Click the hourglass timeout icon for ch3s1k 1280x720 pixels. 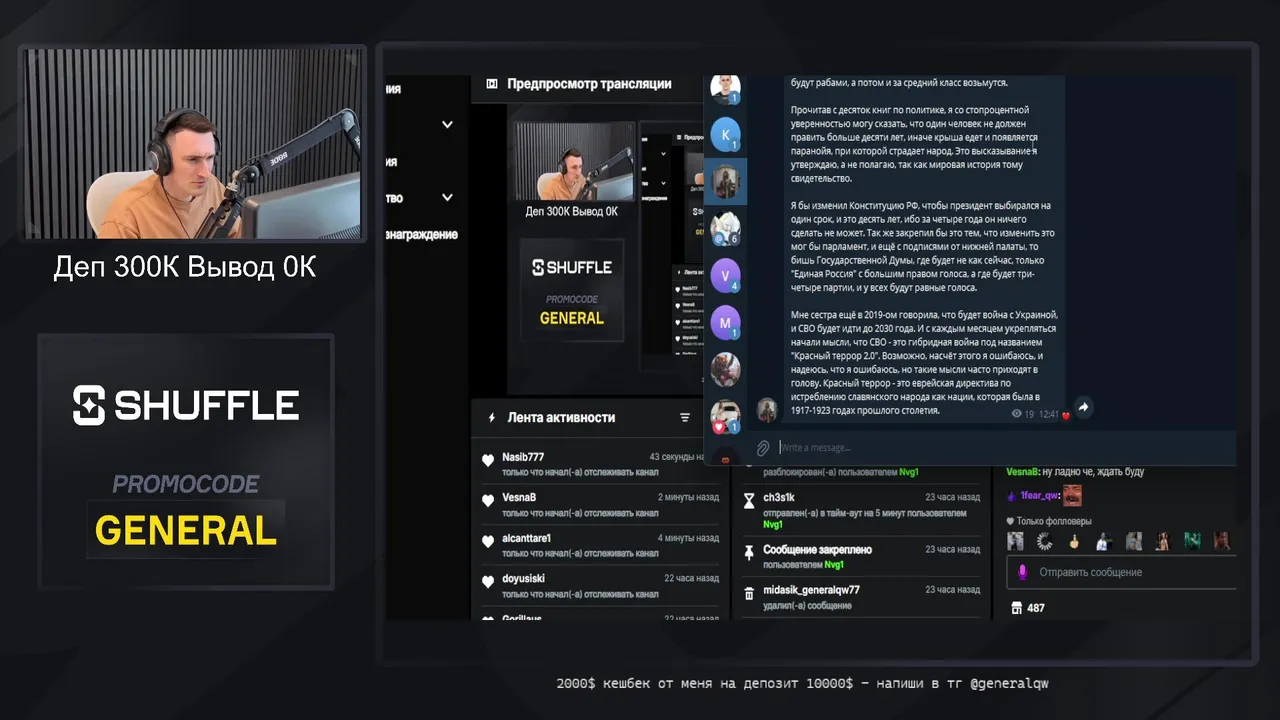(x=749, y=503)
